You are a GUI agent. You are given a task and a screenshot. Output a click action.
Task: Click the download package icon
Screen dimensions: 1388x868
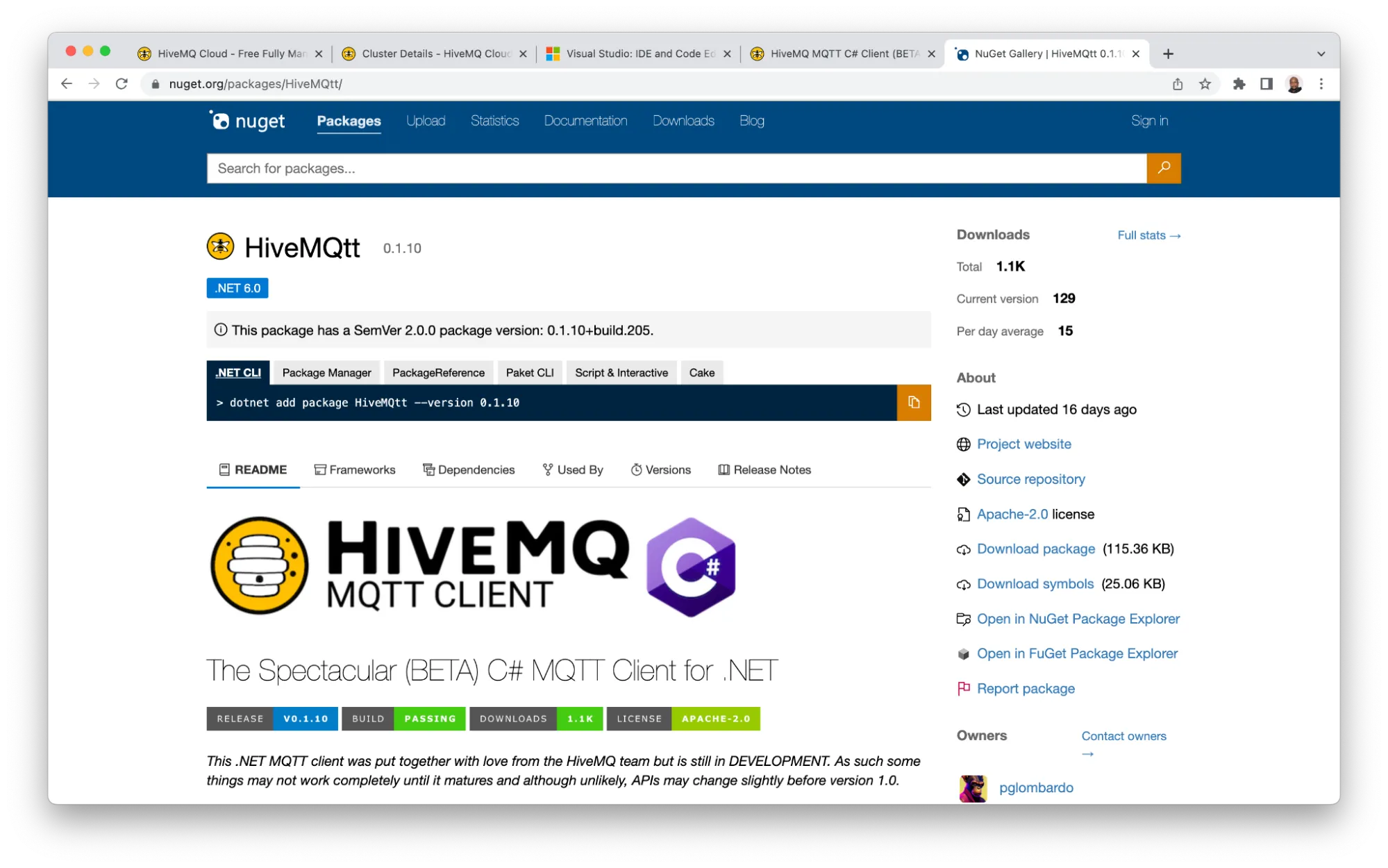click(x=962, y=549)
